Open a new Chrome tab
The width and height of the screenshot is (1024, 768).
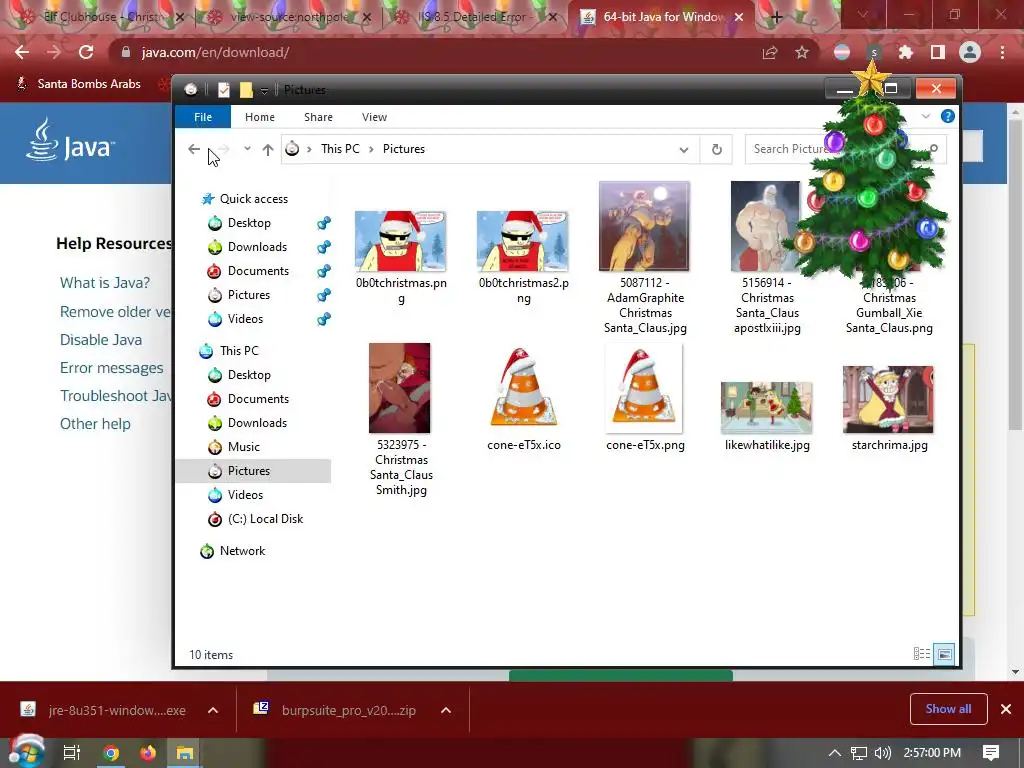776,17
